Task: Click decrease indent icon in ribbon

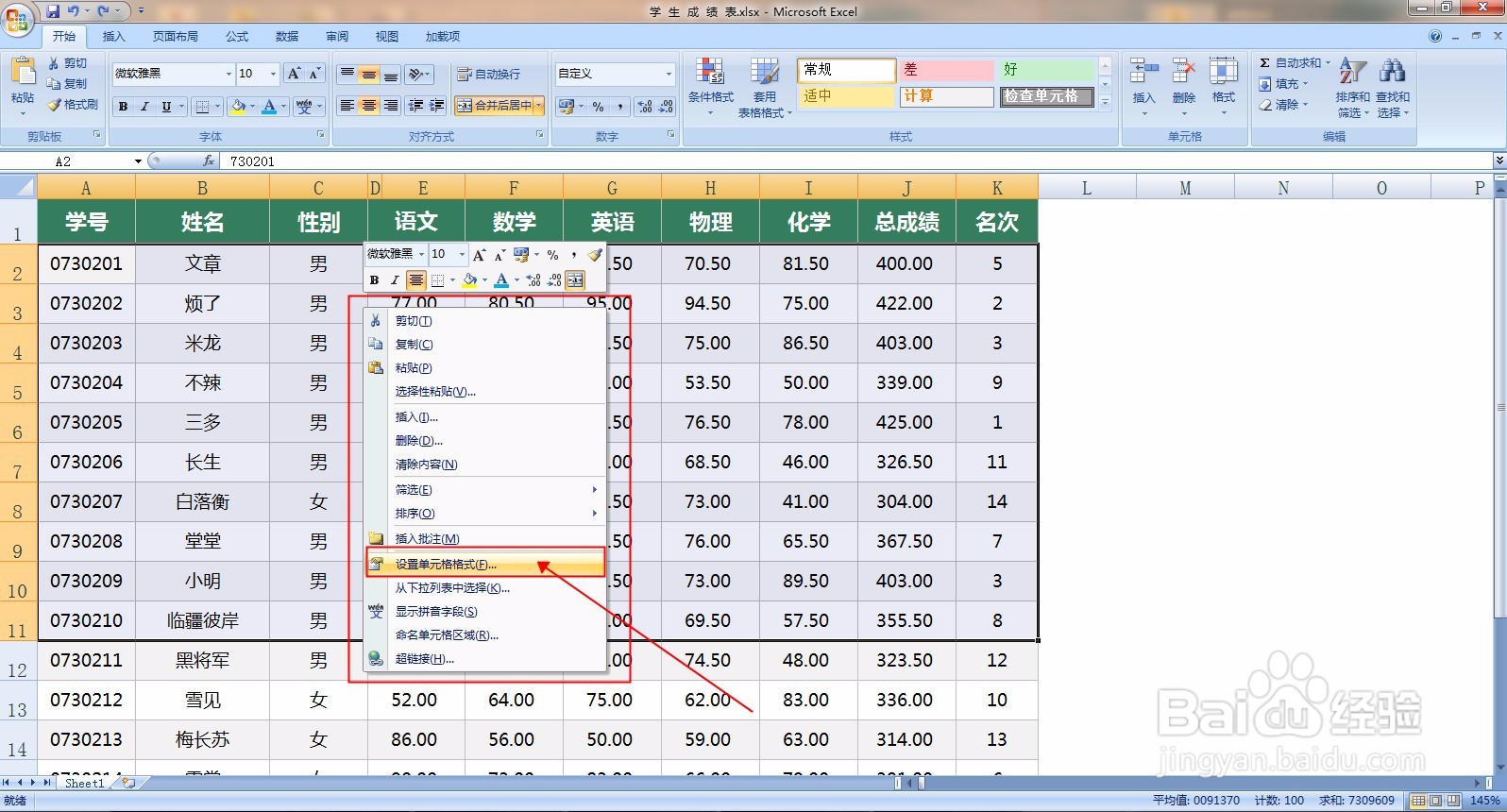Action: 415,106
